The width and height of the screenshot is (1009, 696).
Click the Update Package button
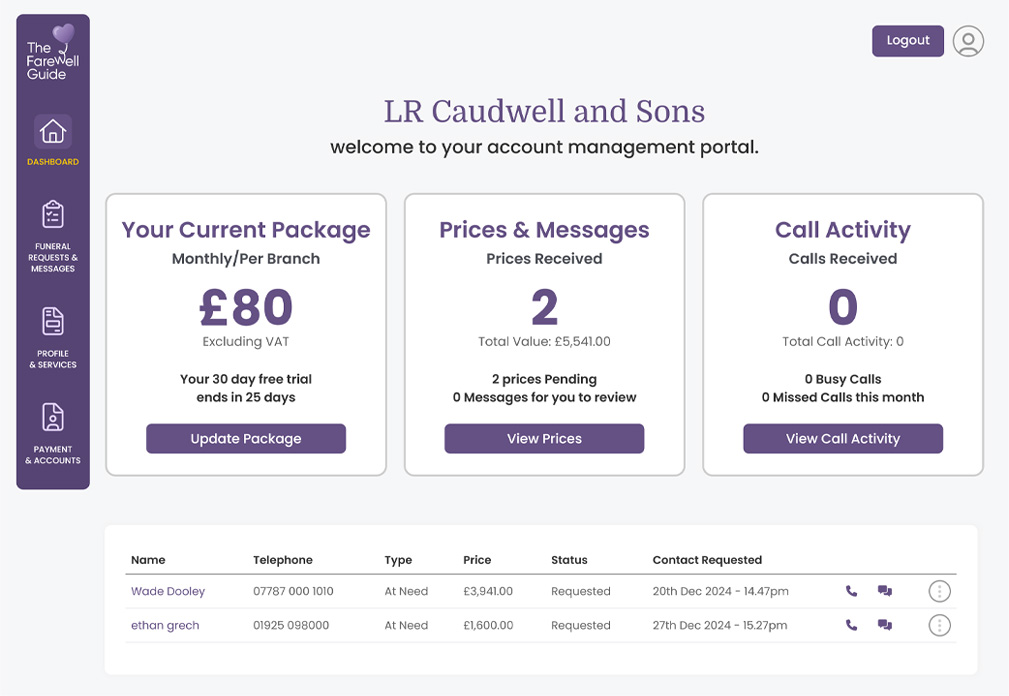point(246,438)
